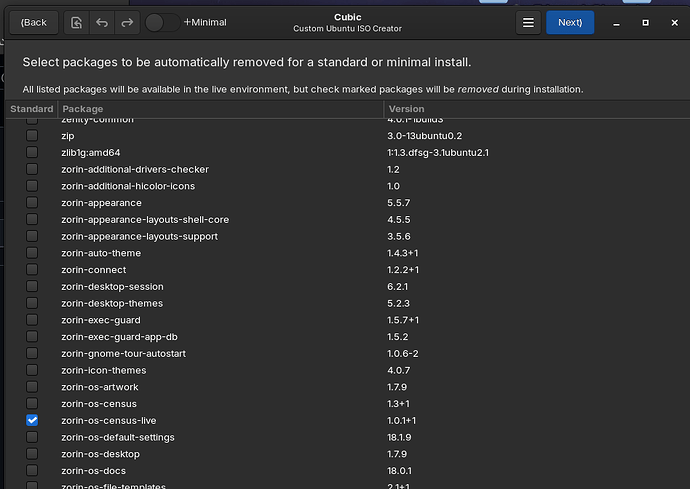
Task: Open the hamburger menu
Action: (x=528, y=22)
